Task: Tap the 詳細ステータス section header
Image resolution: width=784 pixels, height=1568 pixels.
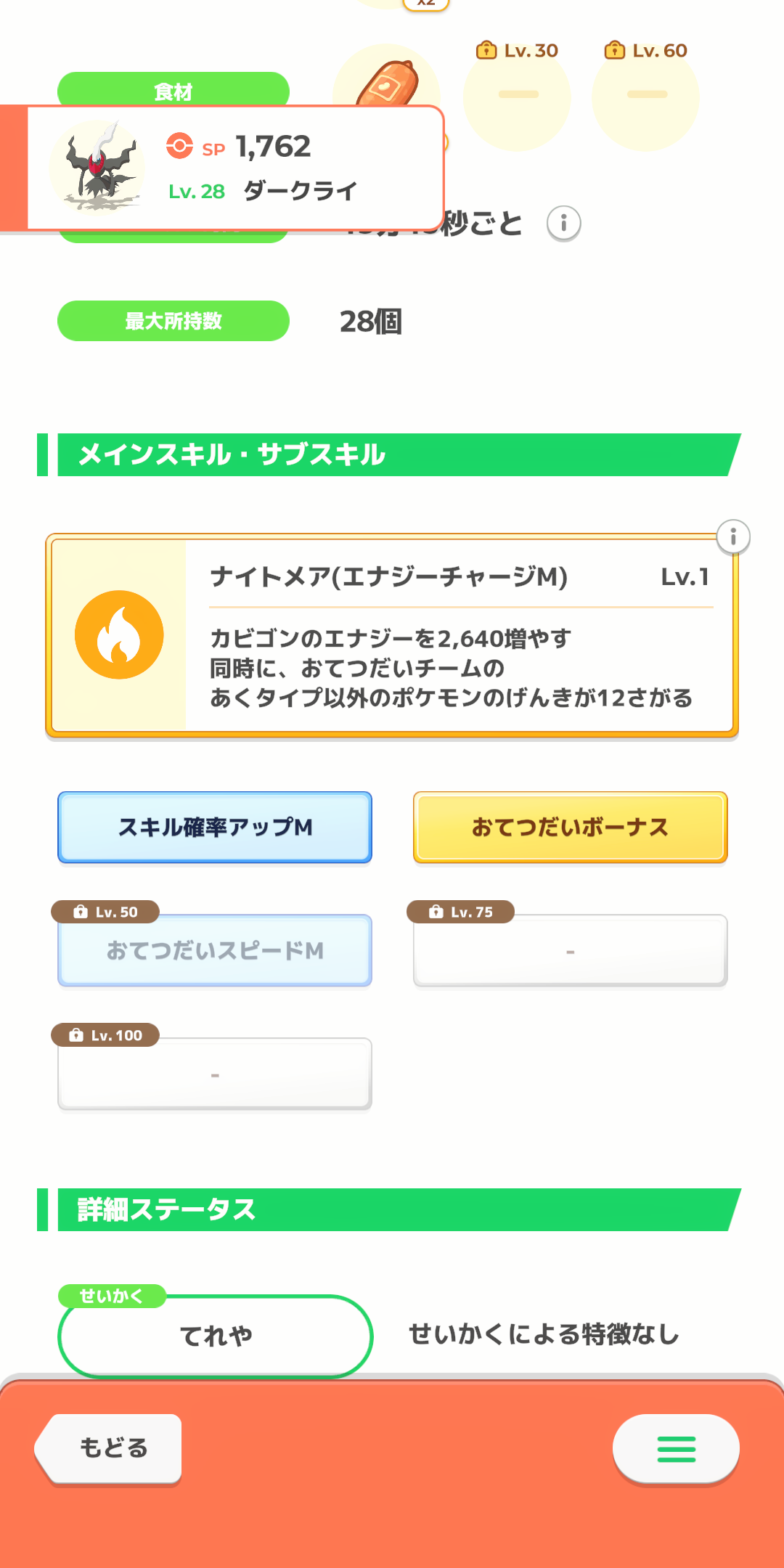Action: (x=389, y=1210)
